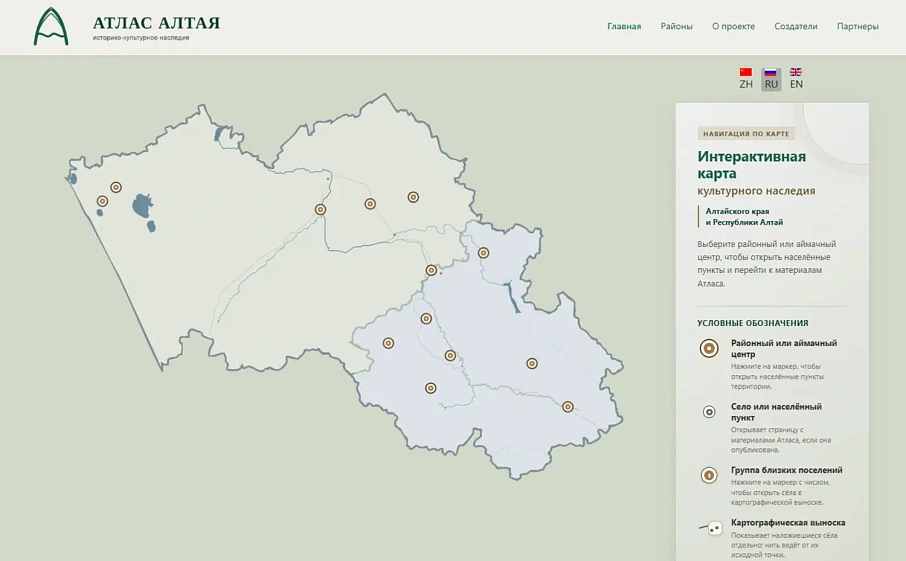
Task: Select the RU Russian flag language
Action: tap(771, 79)
